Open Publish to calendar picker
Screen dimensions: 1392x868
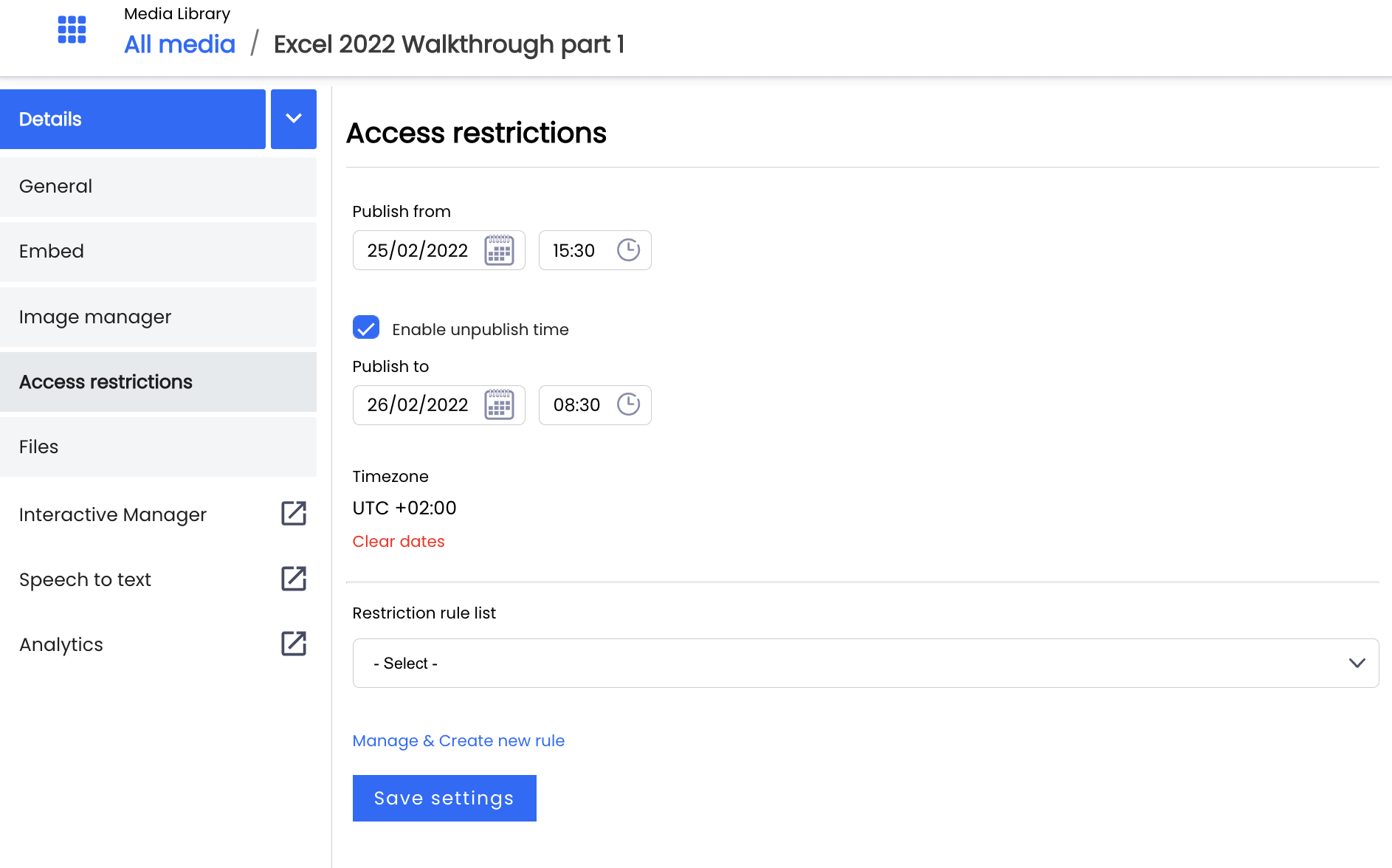tap(499, 404)
